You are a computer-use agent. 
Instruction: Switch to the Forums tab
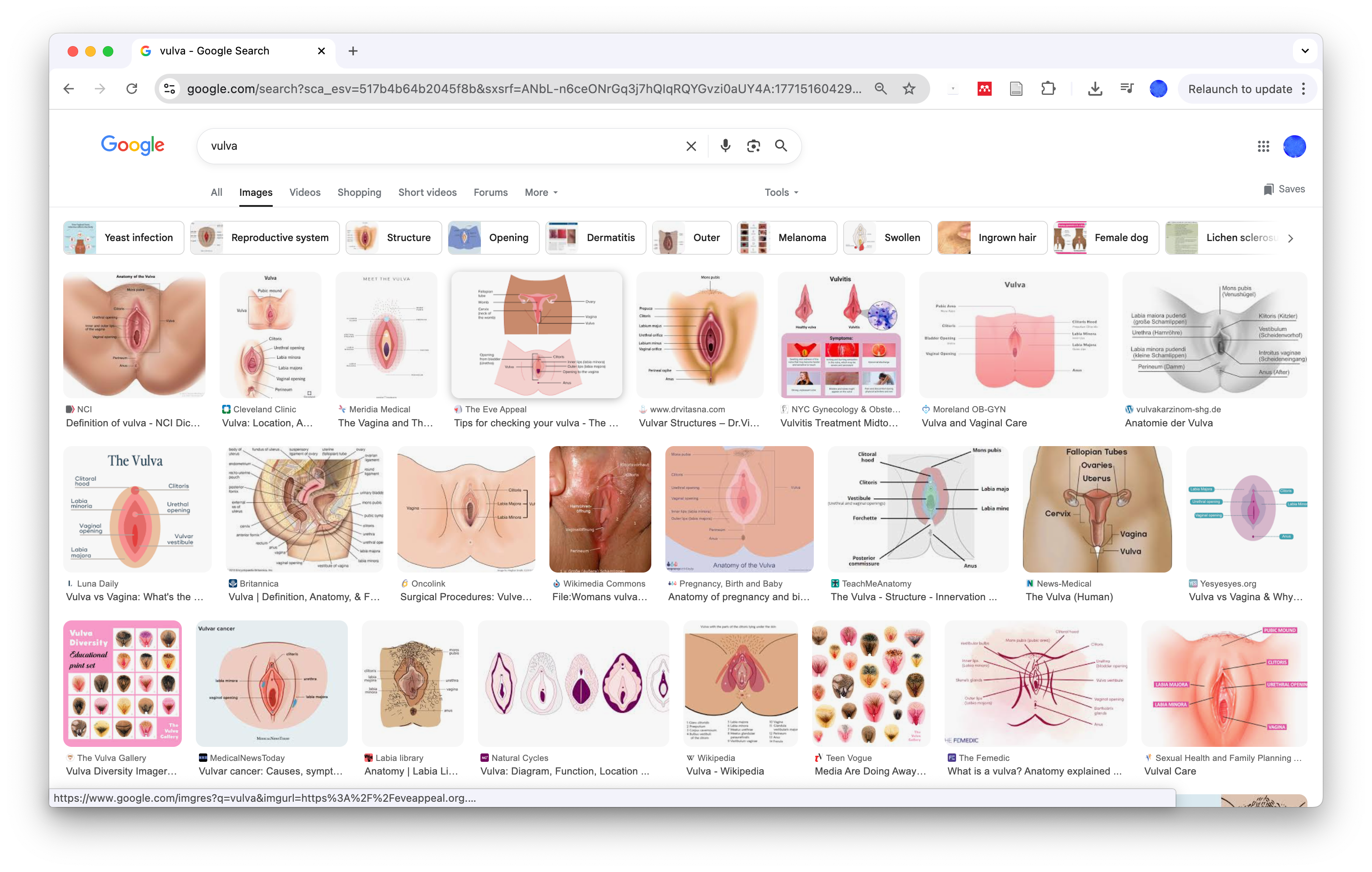(491, 192)
